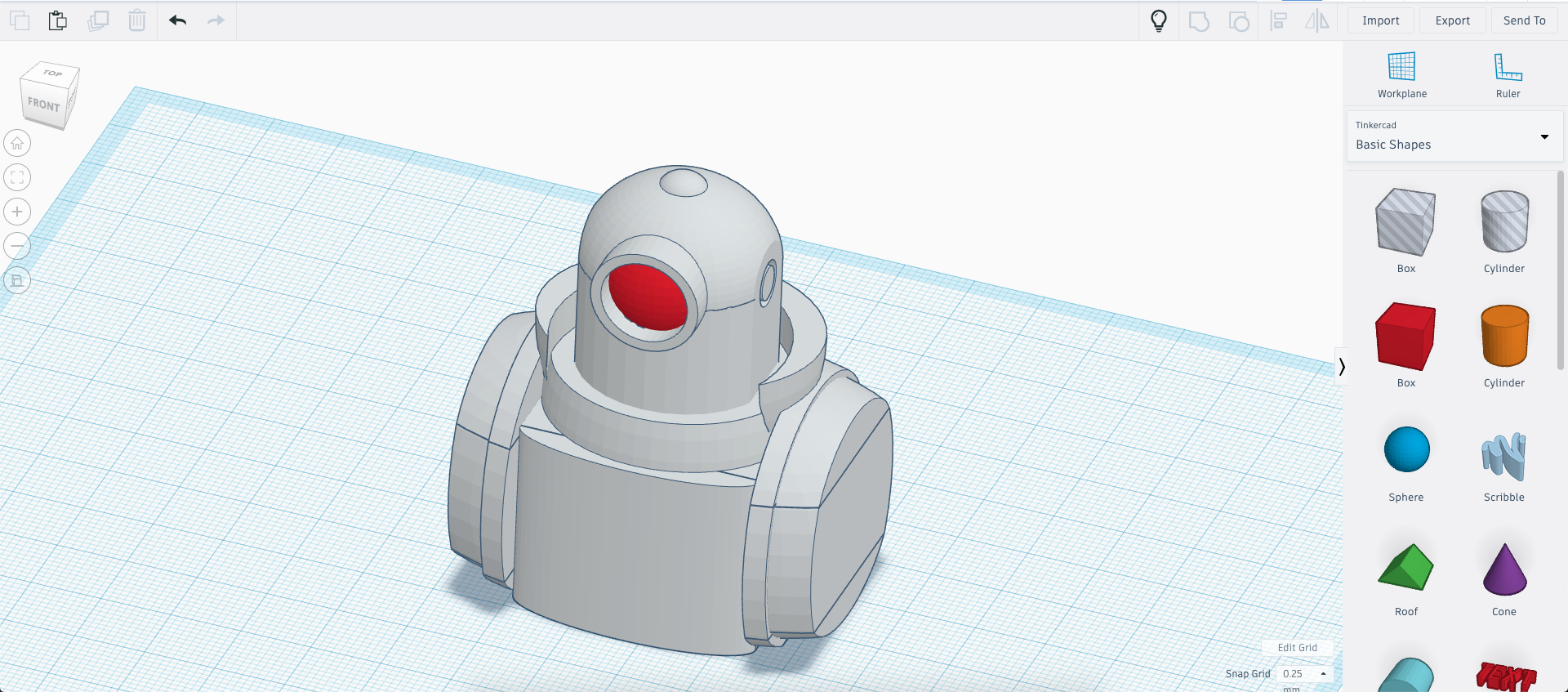
Task: Zoom out with the minus icon
Action: (17, 246)
